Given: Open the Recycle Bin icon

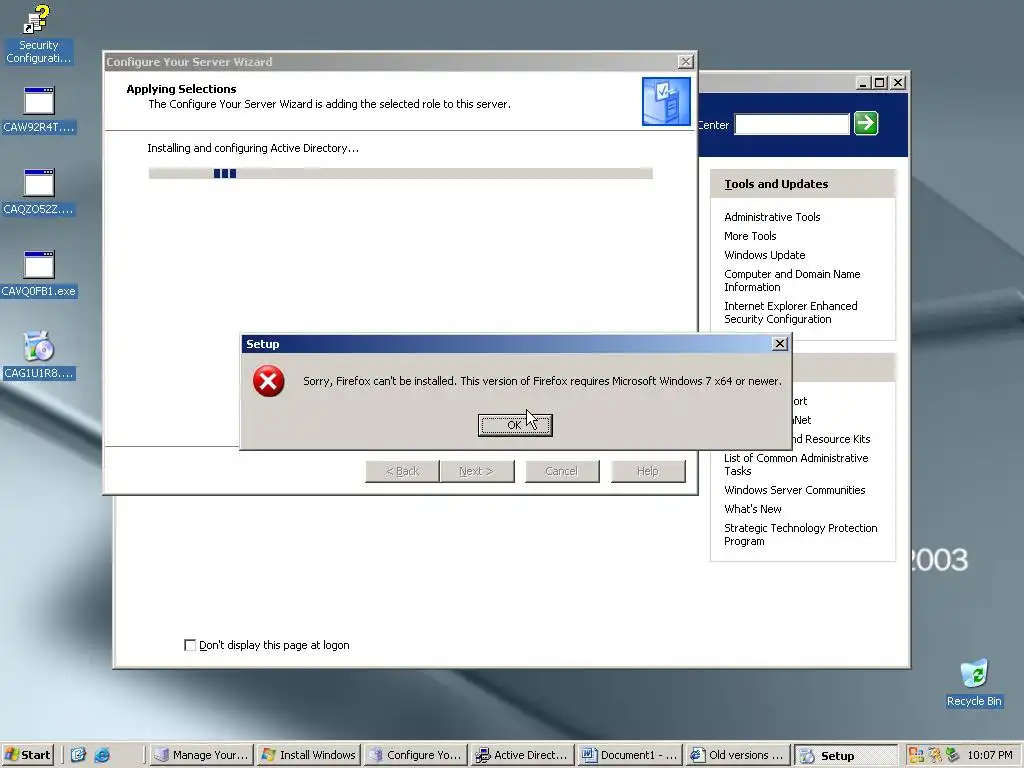Looking at the screenshot, I should pos(974,683).
